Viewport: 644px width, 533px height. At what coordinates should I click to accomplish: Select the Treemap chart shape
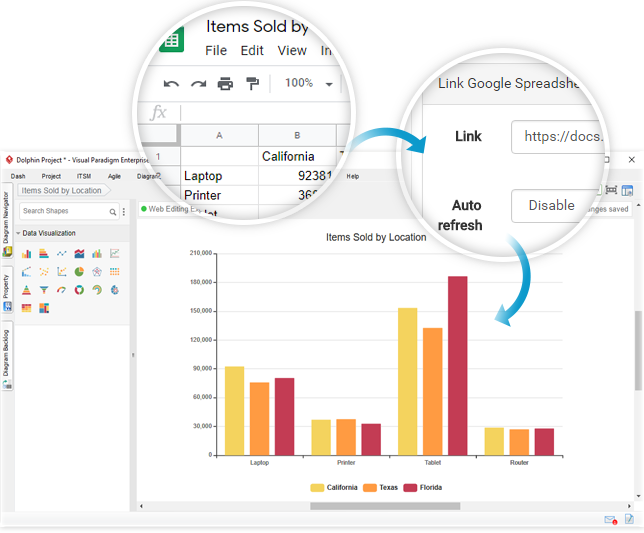coord(44,308)
